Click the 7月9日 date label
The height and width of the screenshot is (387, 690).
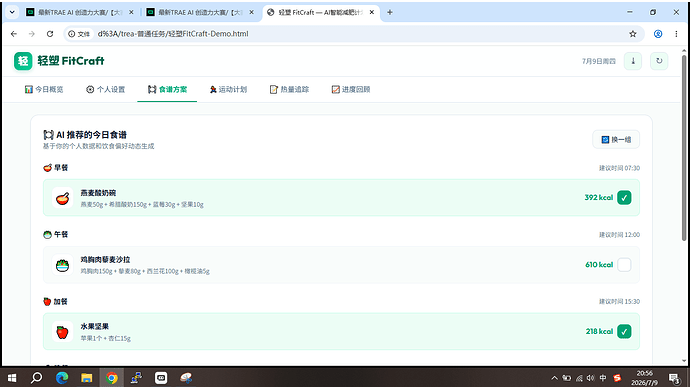pos(598,61)
